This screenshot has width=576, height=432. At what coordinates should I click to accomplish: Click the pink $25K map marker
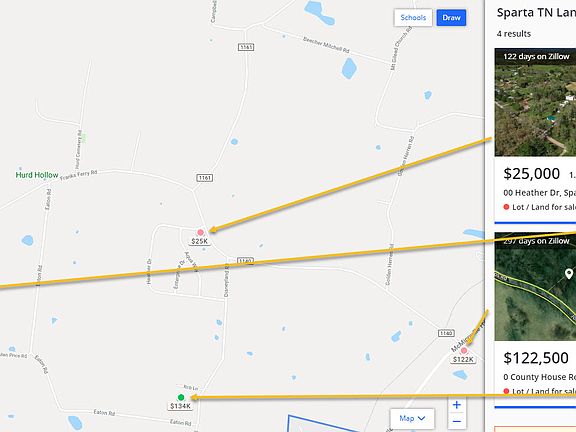(x=200, y=232)
